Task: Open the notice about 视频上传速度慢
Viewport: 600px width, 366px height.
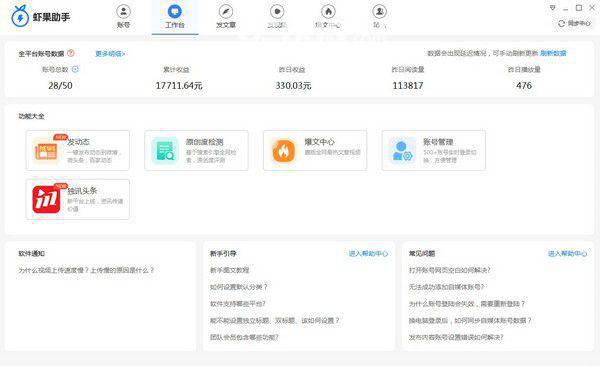Action: point(86,270)
